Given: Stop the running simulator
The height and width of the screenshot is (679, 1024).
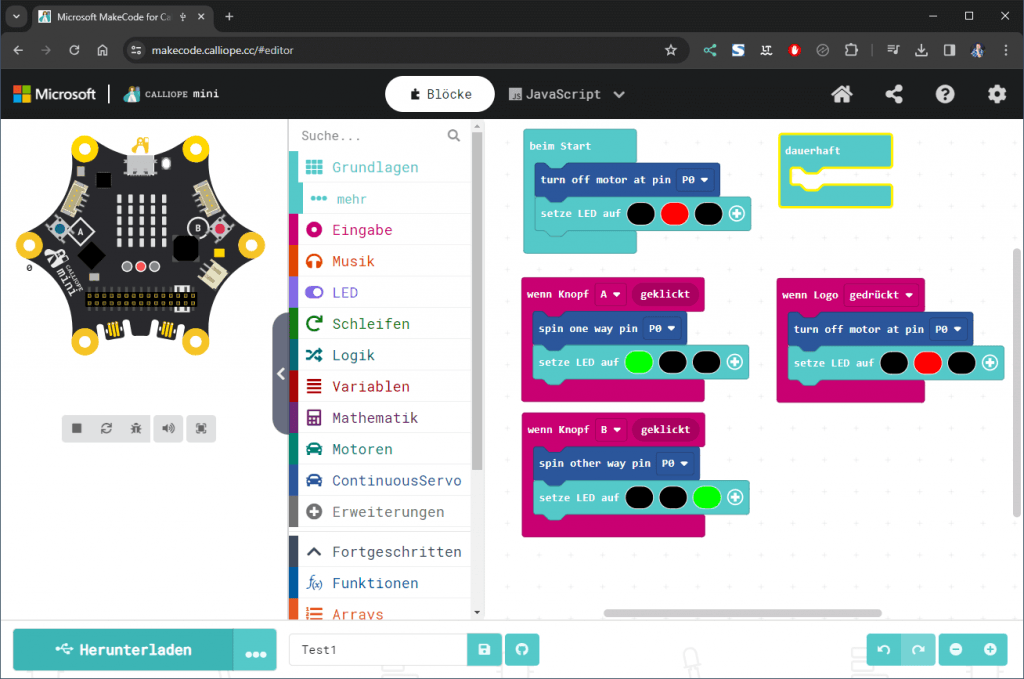Looking at the screenshot, I should [x=75, y=428].
